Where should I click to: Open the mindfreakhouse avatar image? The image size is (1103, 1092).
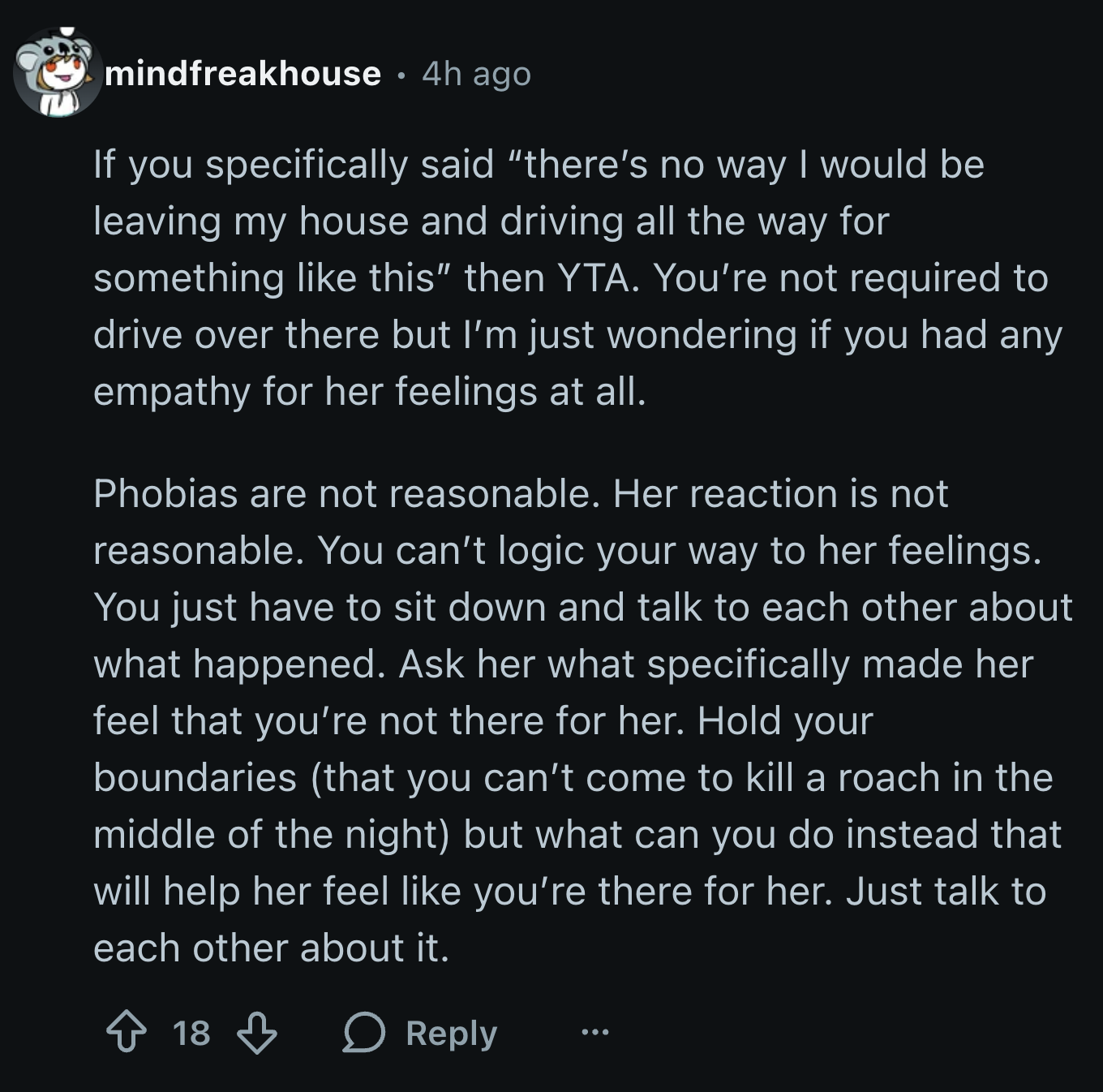point(57,72)
